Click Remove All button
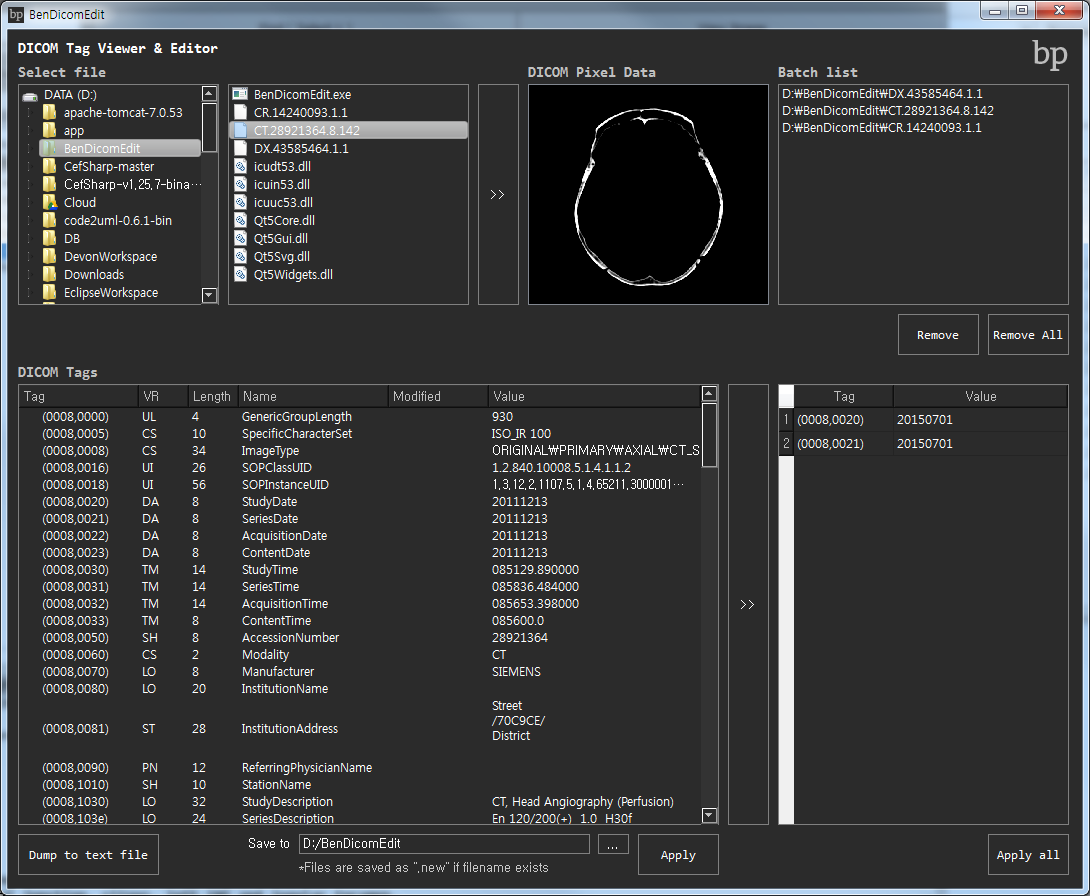This screenshot has height=896, width=1090. coord(1027,335)
